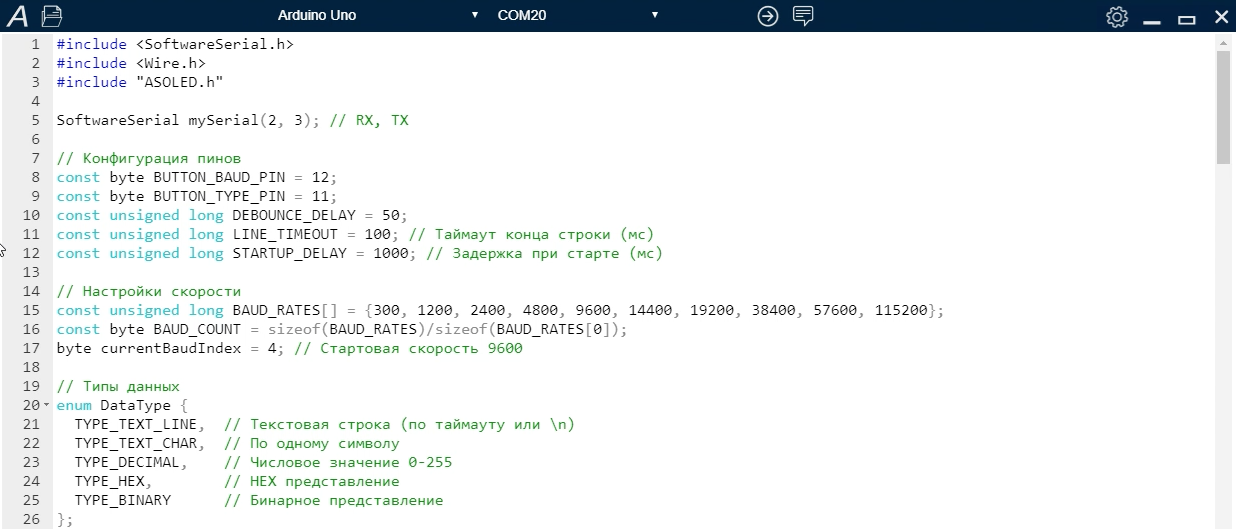Place cursor on the TYPE_HEX enum entry
The image size is (1236, 529).
tap(112, 481)
